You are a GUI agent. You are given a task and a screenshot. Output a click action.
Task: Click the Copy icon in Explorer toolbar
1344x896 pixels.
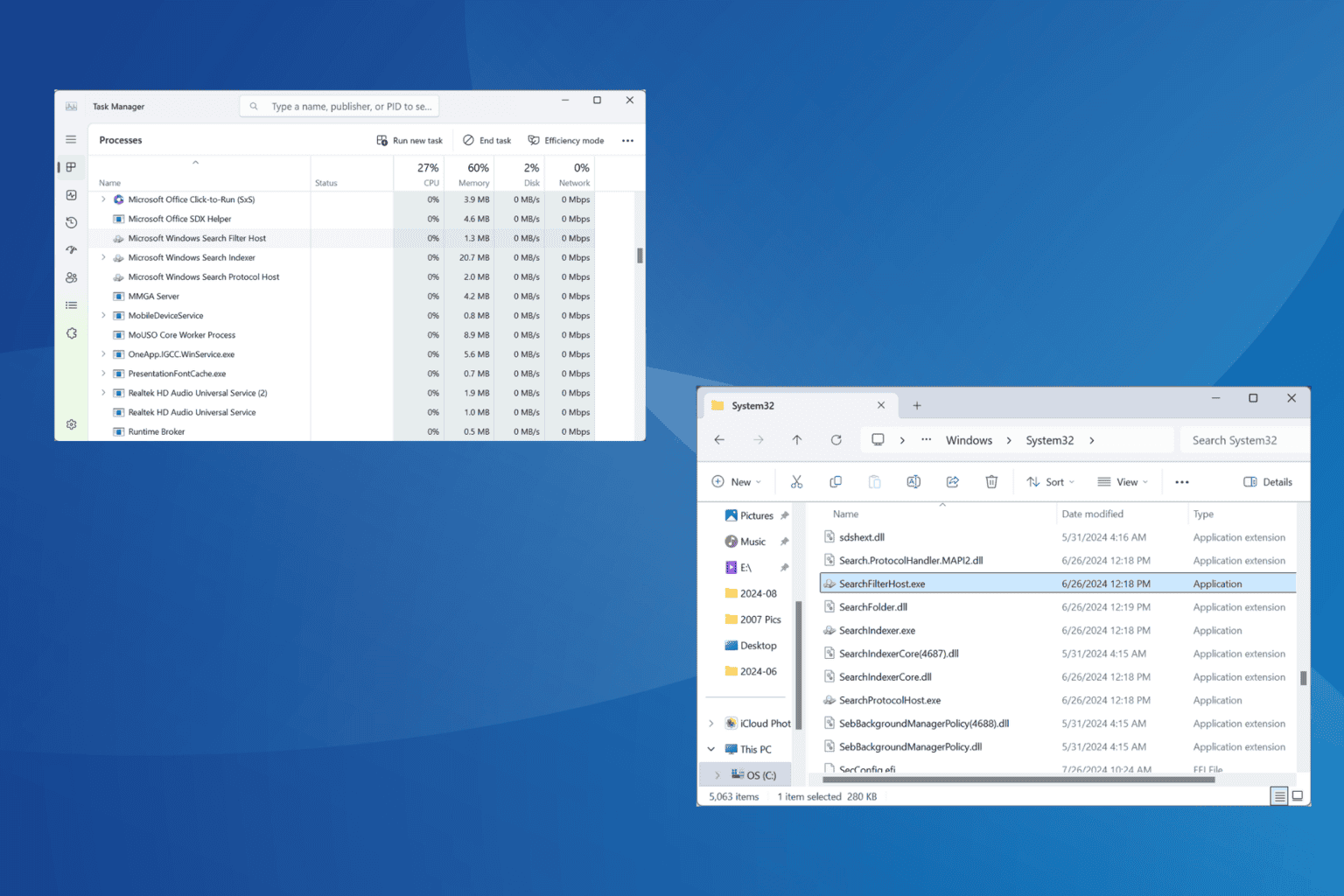(836, 482)
